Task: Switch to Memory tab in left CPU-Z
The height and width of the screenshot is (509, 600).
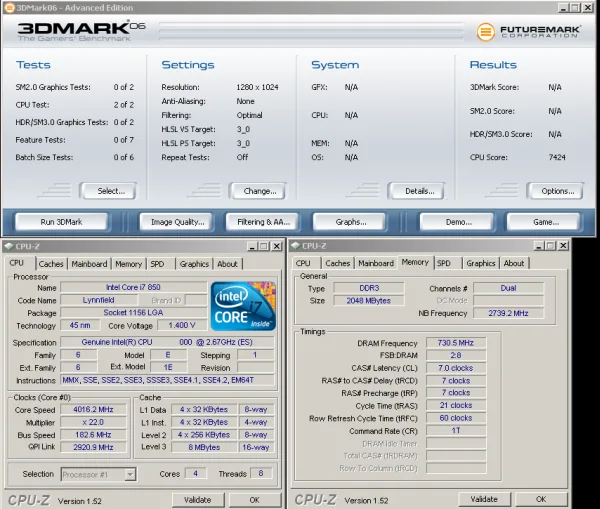Action: point(128,264)
